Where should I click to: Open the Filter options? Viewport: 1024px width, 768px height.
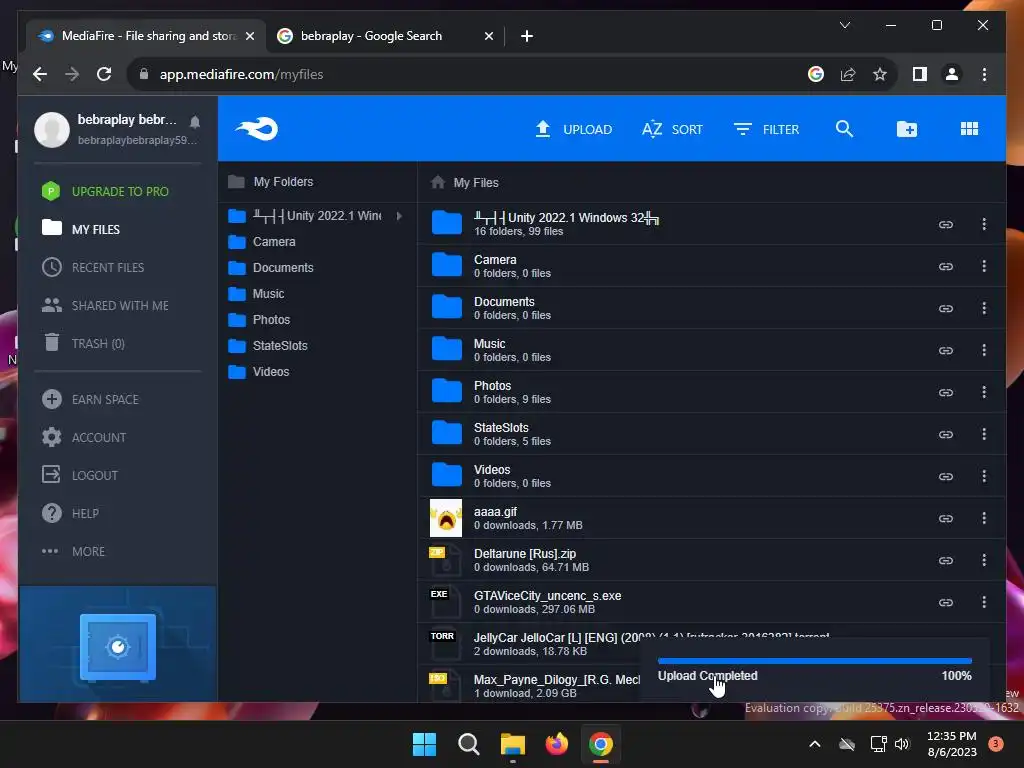click(766, 129)
